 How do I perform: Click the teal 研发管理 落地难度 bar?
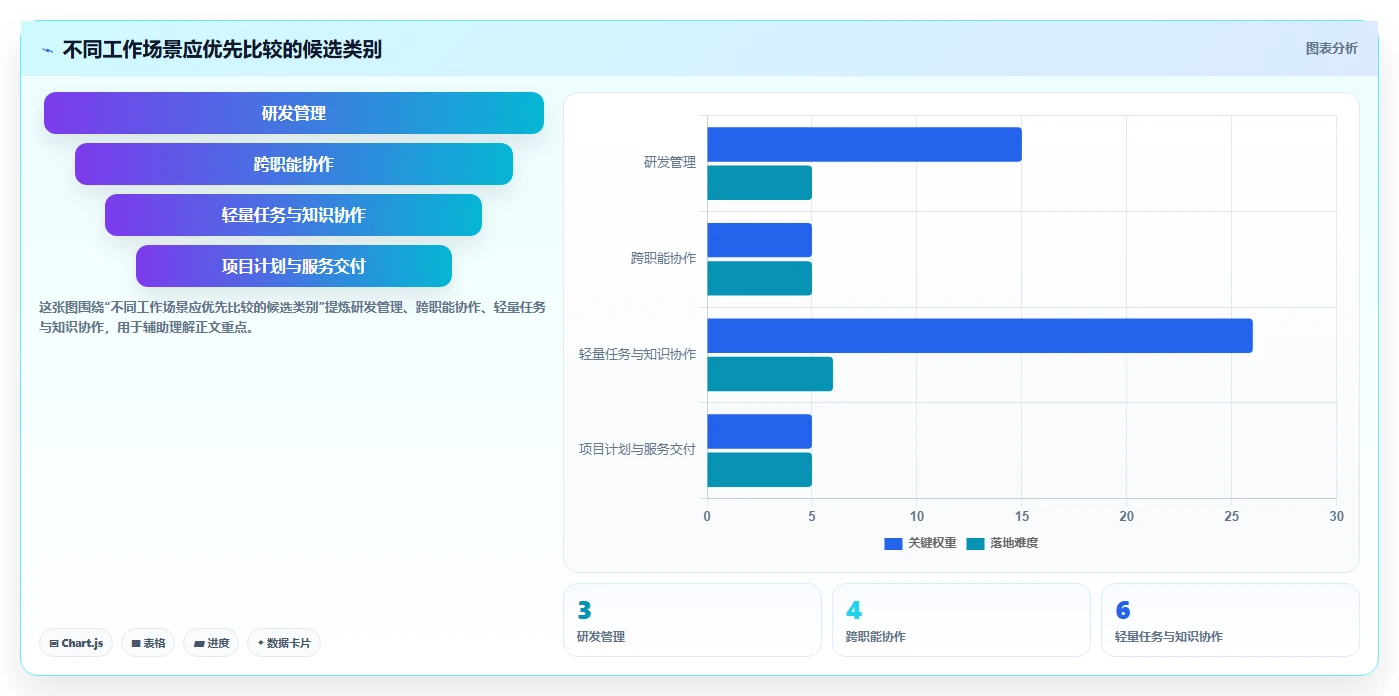coord(759,183)
